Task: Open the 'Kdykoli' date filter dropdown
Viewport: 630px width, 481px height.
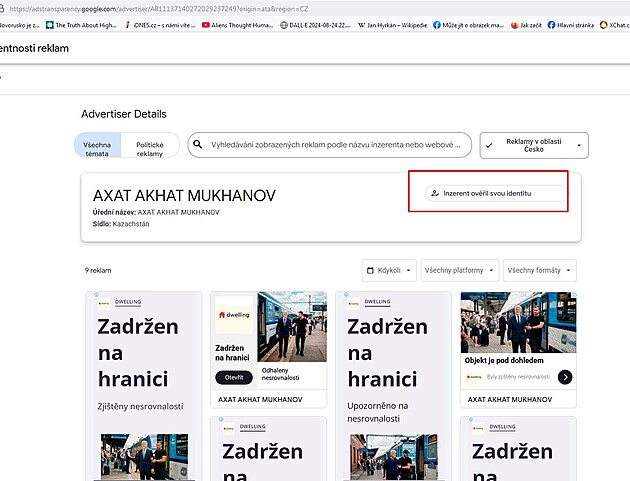Action: (x=389, y=270)
